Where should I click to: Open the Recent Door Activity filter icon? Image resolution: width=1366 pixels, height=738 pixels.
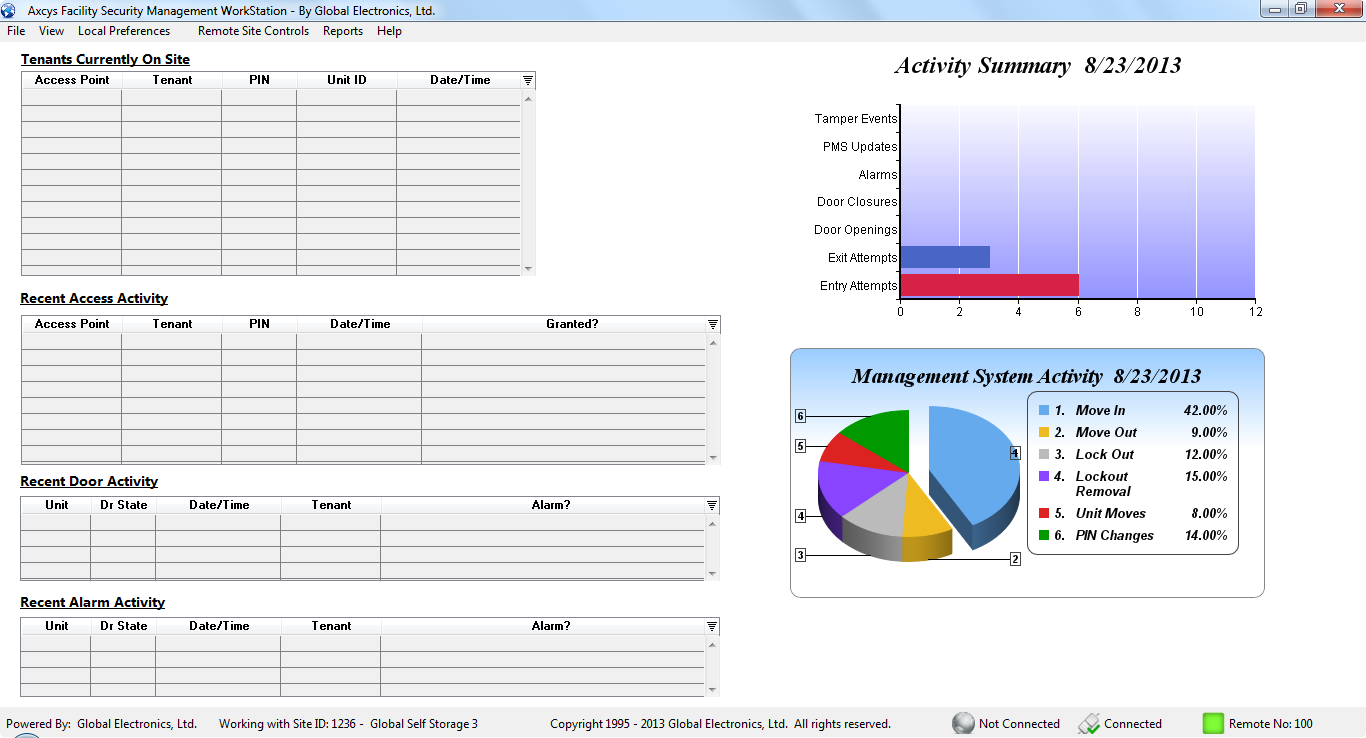point(712,505)
